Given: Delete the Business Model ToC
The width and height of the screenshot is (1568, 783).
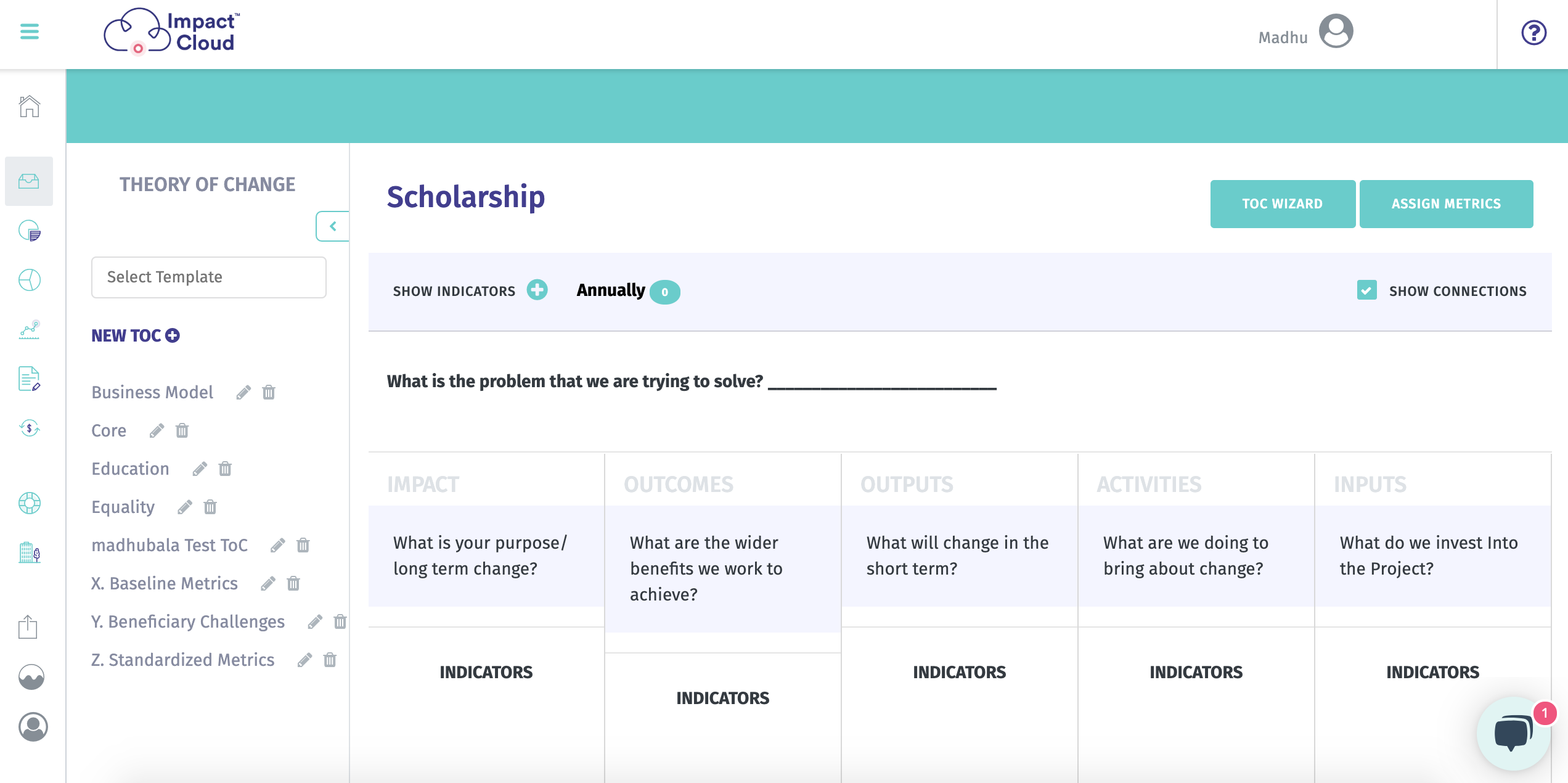Looking at the screenshot, I should 269,392.
